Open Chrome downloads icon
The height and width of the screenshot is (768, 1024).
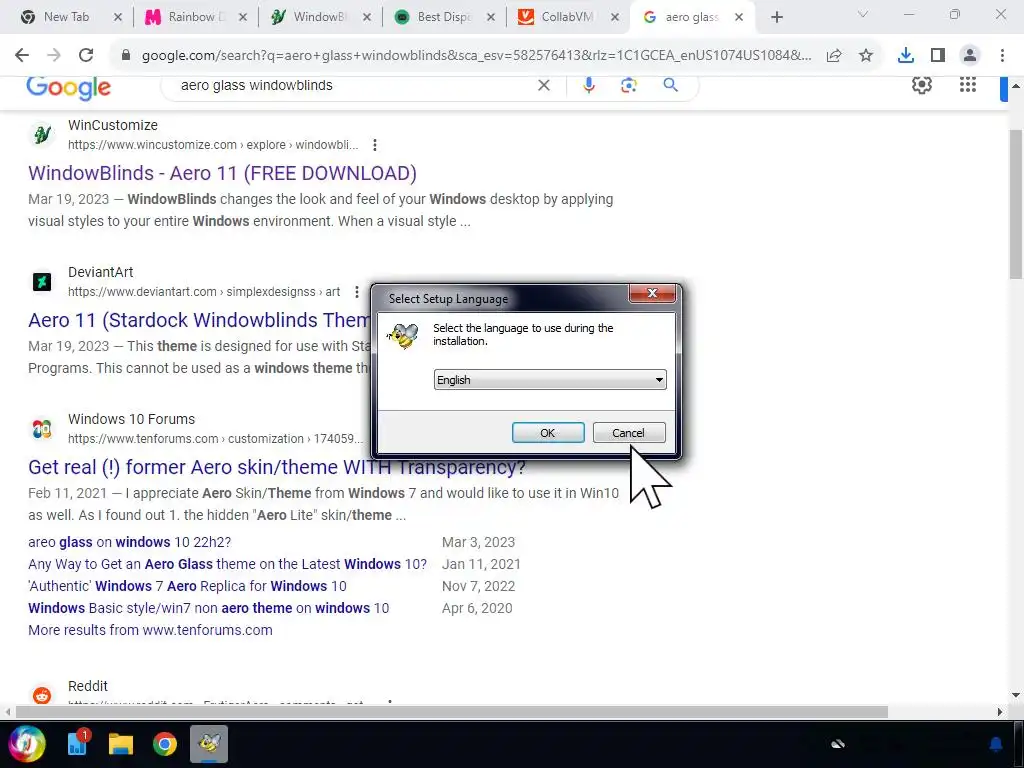(x=905, y=56)
